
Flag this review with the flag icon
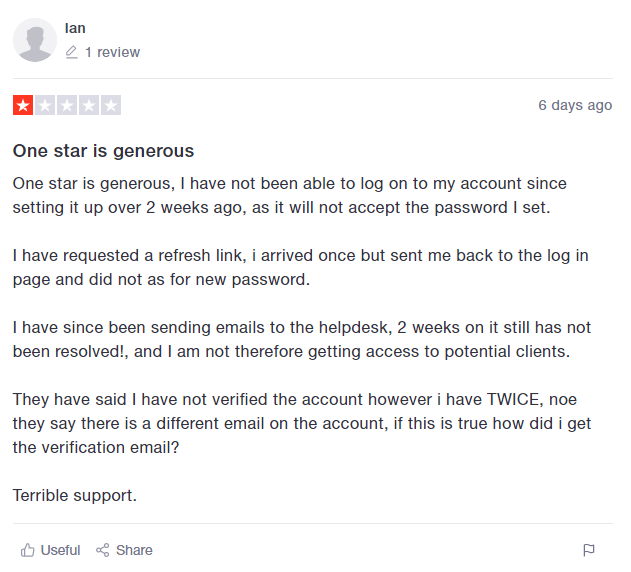(589, 550)
